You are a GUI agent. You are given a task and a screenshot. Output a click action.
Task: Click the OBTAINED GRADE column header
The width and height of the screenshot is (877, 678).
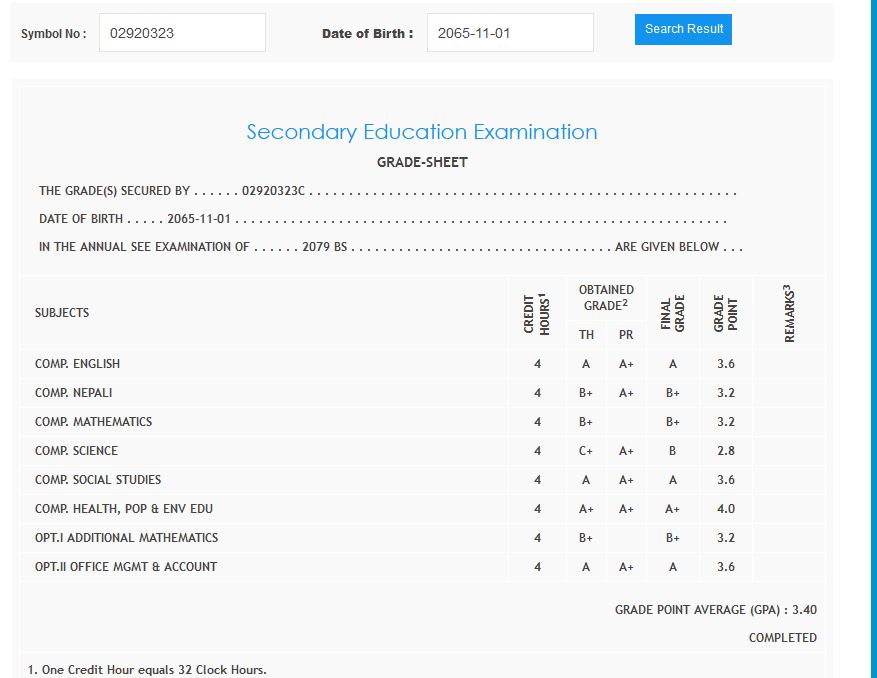(606, 298)
